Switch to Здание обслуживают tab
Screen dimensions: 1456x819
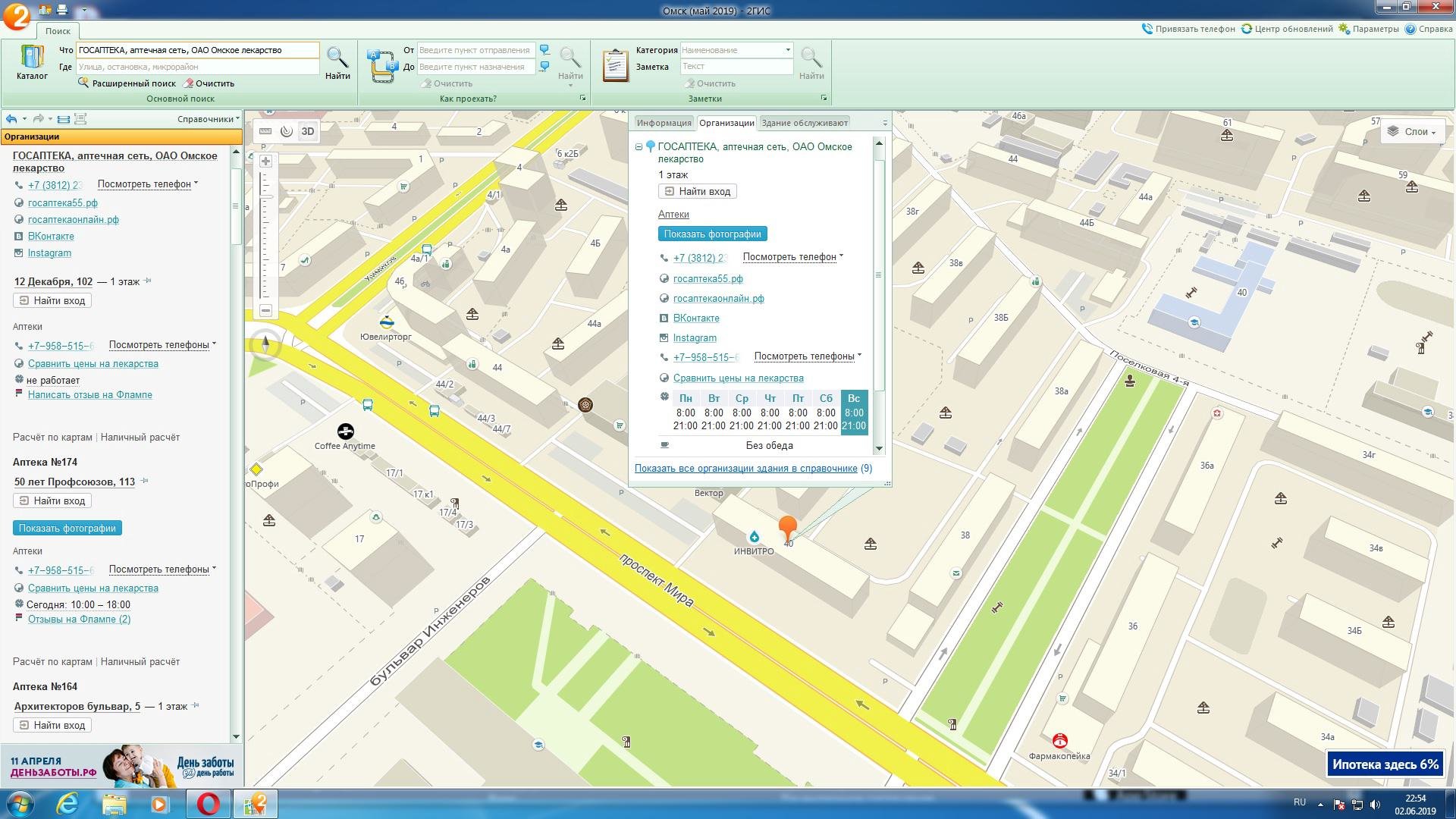pos(805,123)
